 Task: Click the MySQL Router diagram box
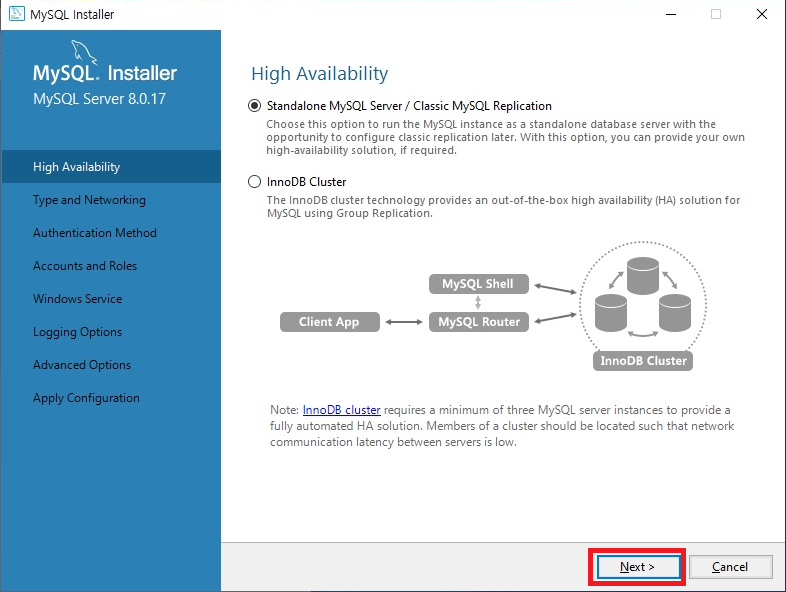479,322
